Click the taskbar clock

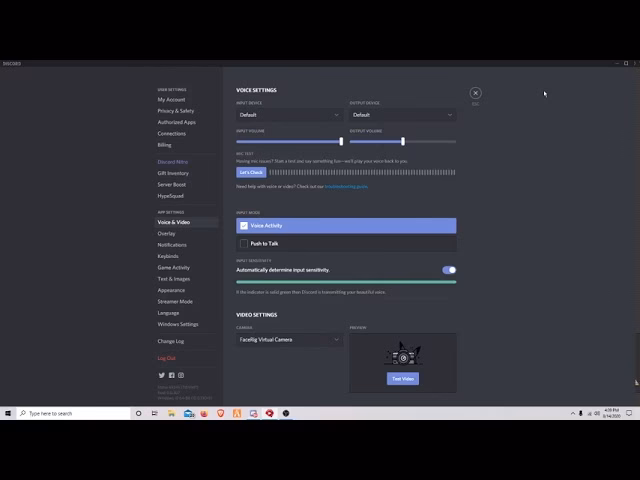pyautogui.click(x=612, y=413)
